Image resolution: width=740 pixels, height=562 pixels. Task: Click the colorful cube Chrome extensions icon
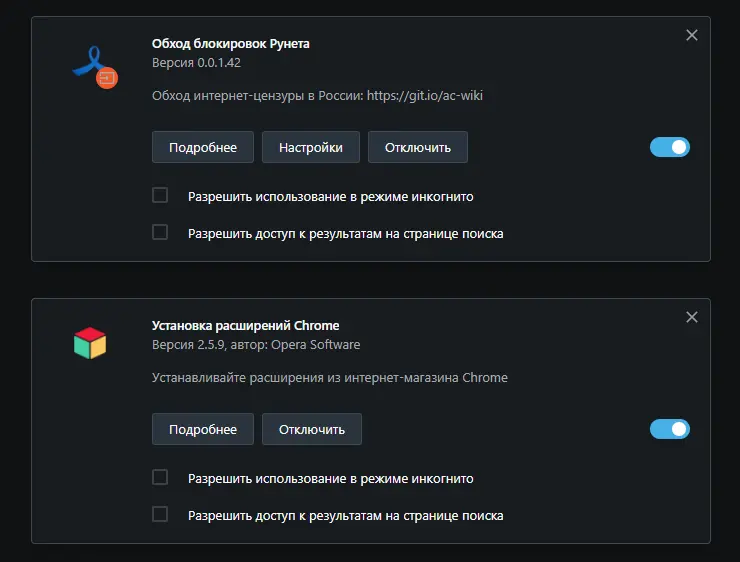(90, 343)
